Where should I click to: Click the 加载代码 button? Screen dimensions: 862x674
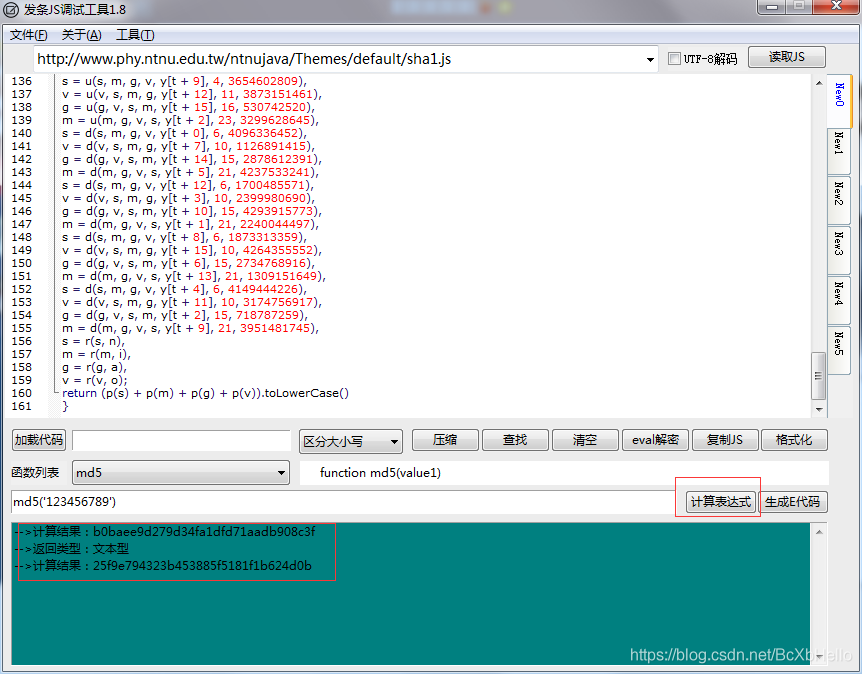(38, 440)
